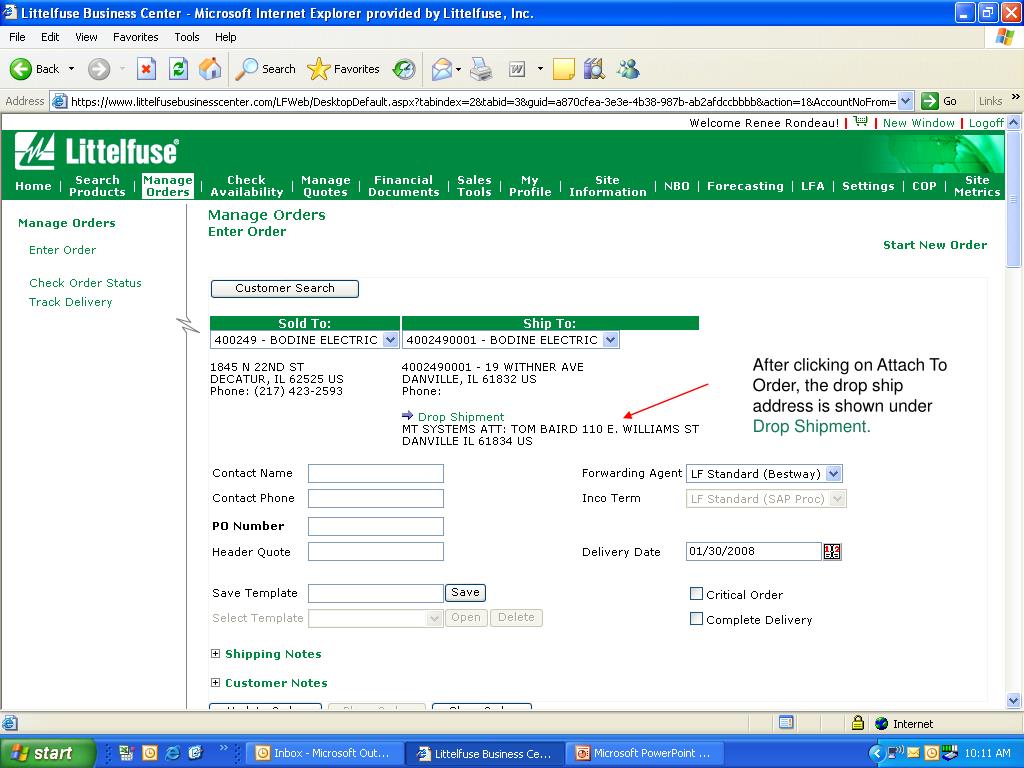This screenshot has height=768, width=1024.
Task: Open the Search toolbar button
Action: 265,69
